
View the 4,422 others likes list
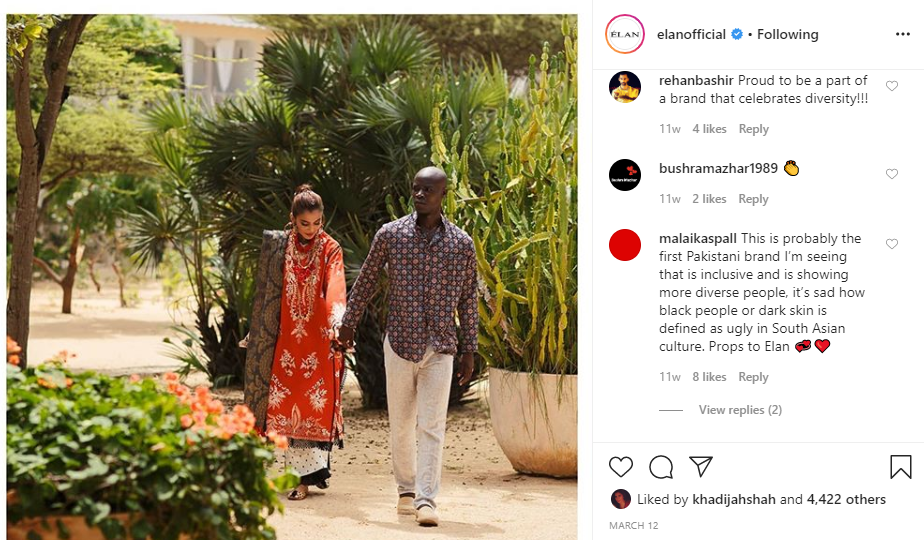click(x=846, y=499)
